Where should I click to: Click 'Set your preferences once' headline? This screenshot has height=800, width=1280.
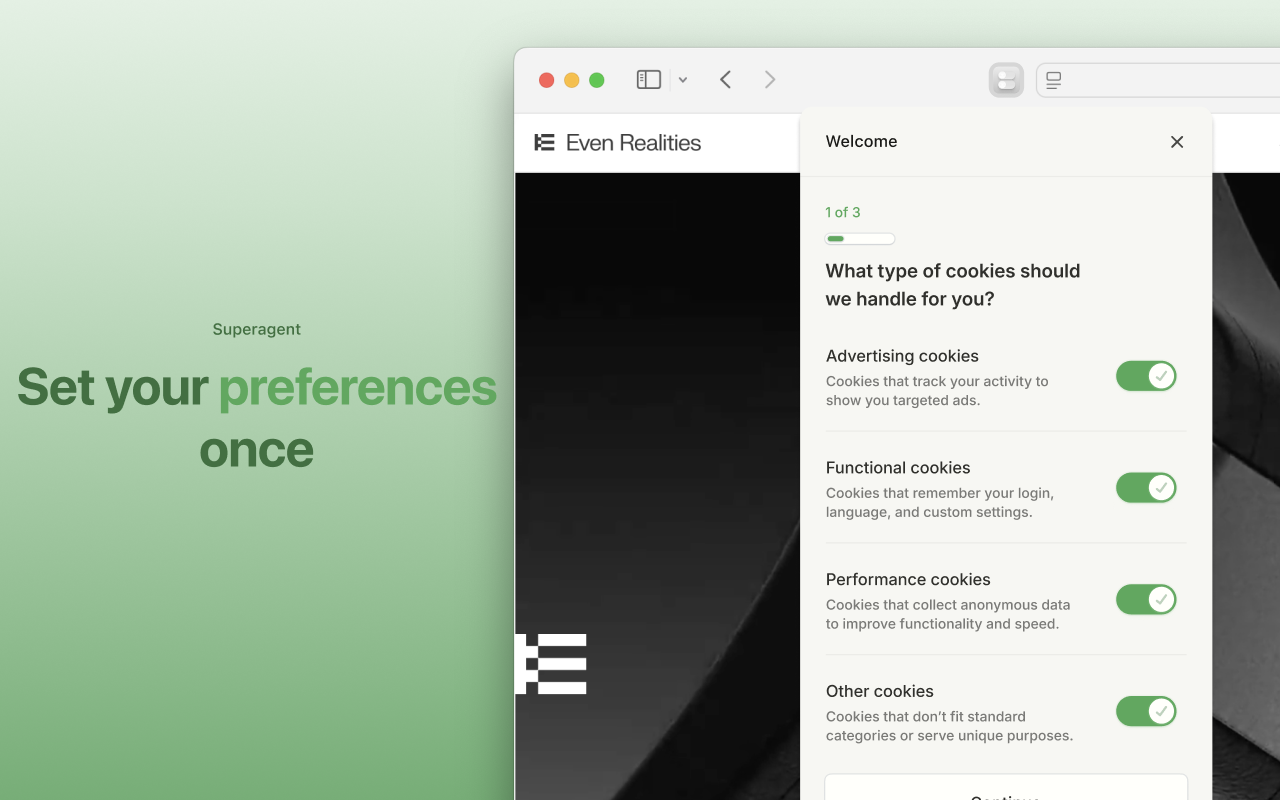coord(257,417)
